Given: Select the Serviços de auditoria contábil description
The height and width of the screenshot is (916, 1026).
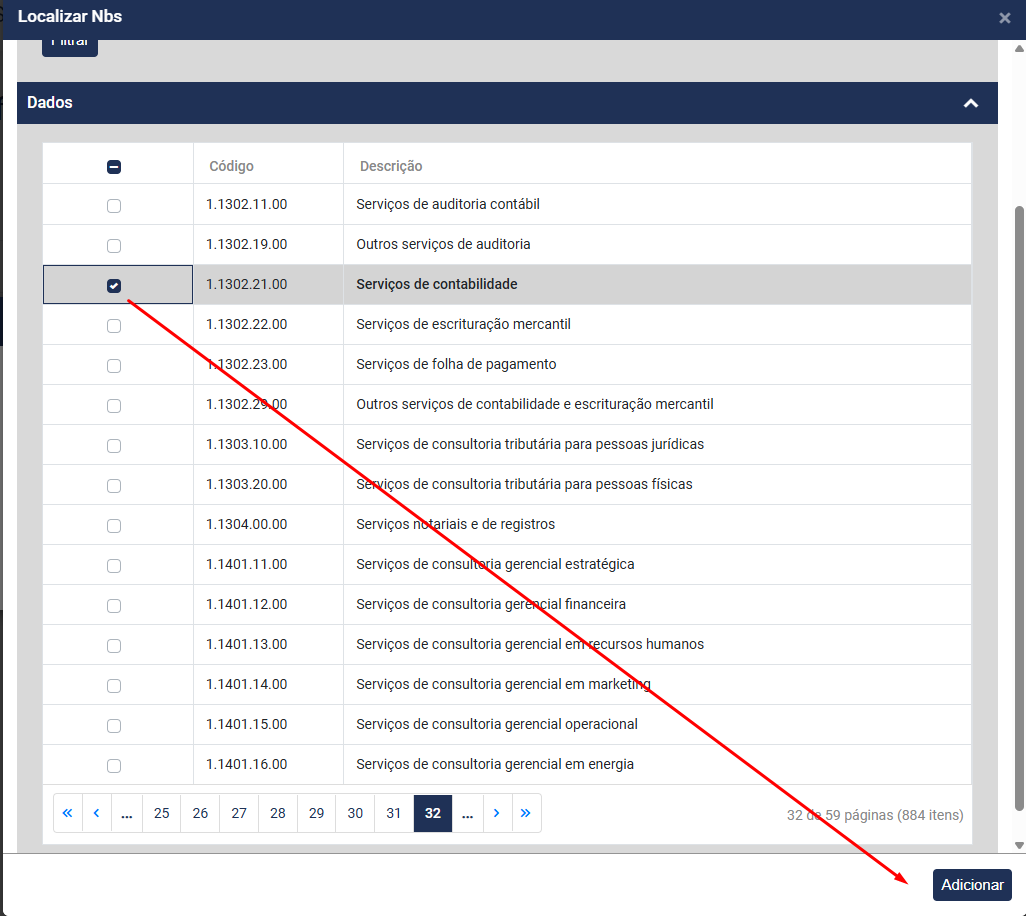Looking at the screenshot, I should 448,204.
